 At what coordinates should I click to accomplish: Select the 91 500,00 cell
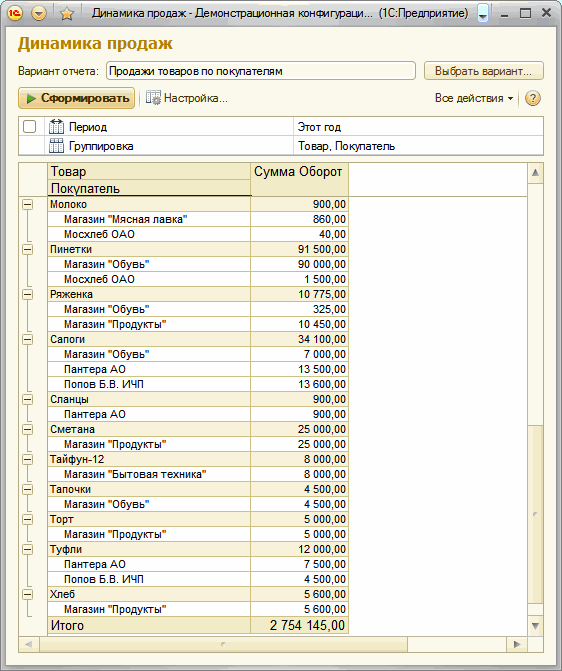[x=299, y=249]
